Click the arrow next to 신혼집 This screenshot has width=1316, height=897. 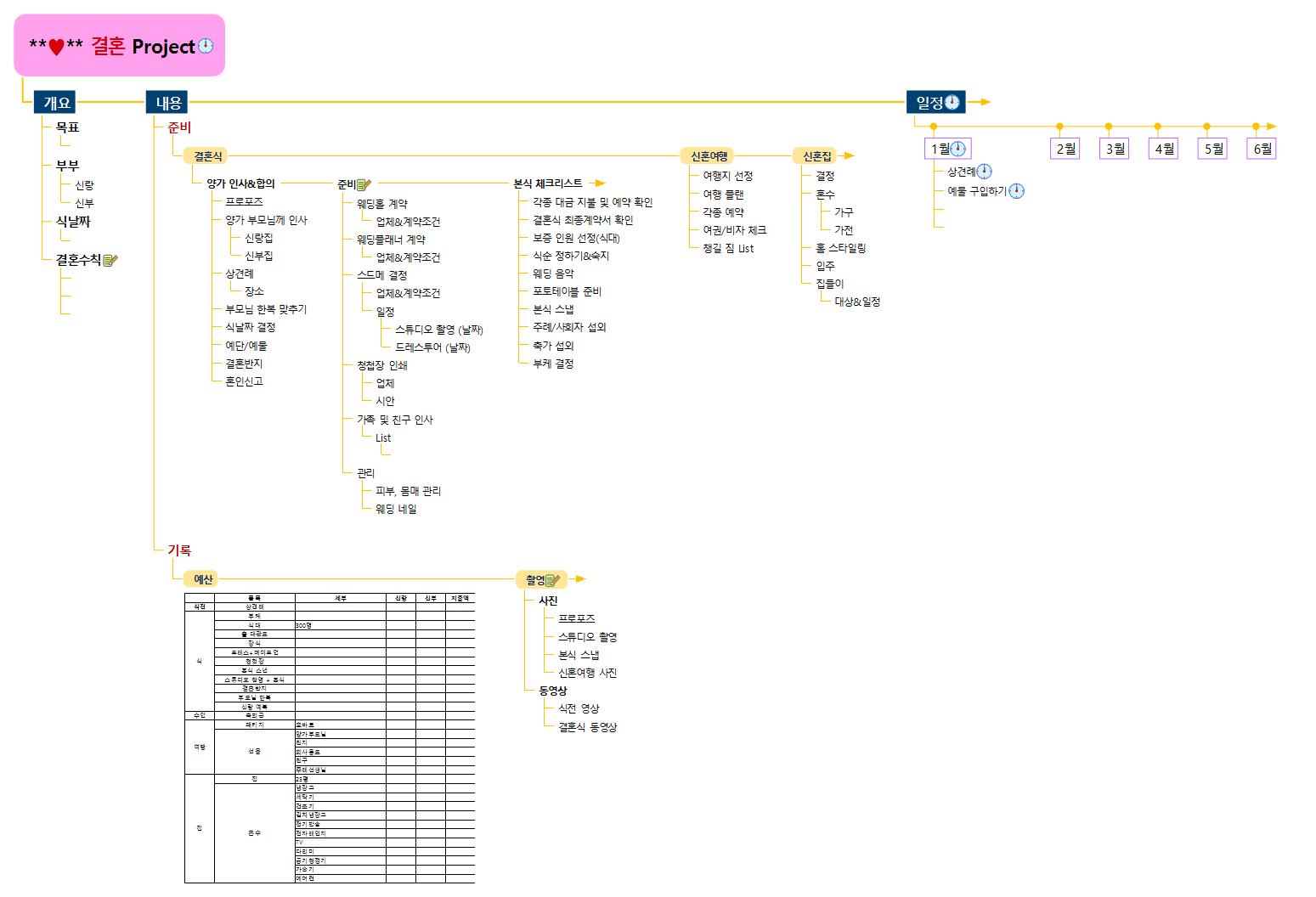pos(847,156)
